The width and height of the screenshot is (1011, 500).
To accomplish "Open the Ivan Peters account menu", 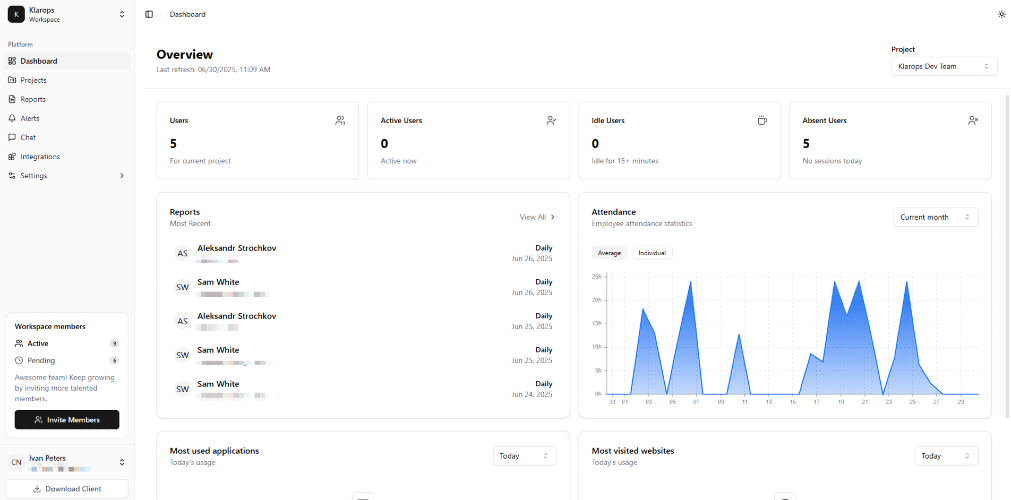I will (x=67, y=463).
